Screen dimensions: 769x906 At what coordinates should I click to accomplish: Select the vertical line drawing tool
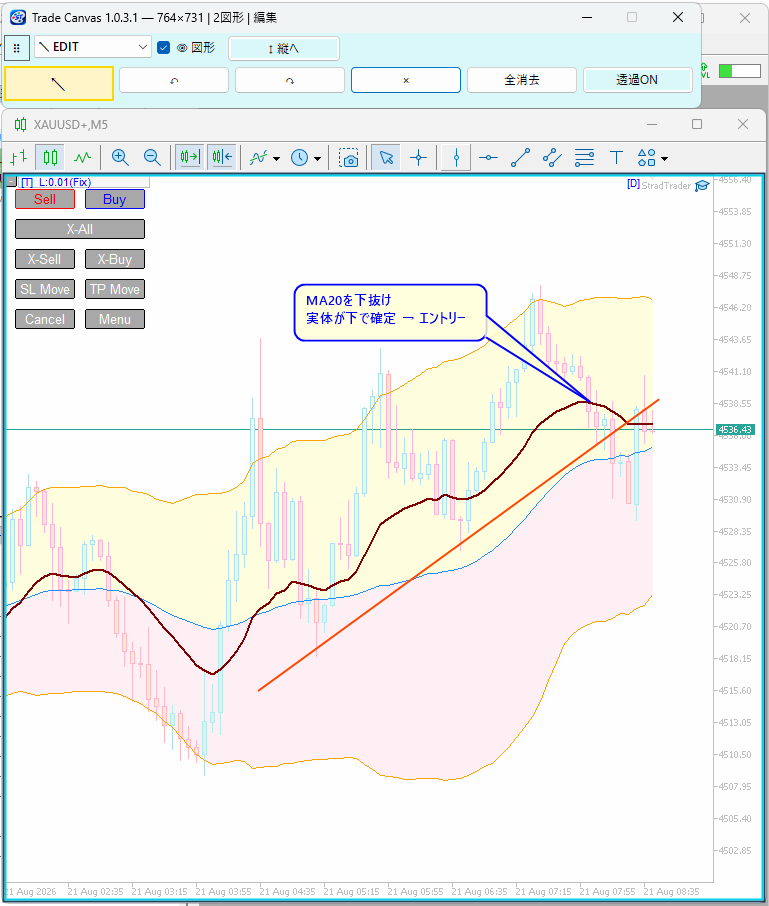[x=456, y=157]
